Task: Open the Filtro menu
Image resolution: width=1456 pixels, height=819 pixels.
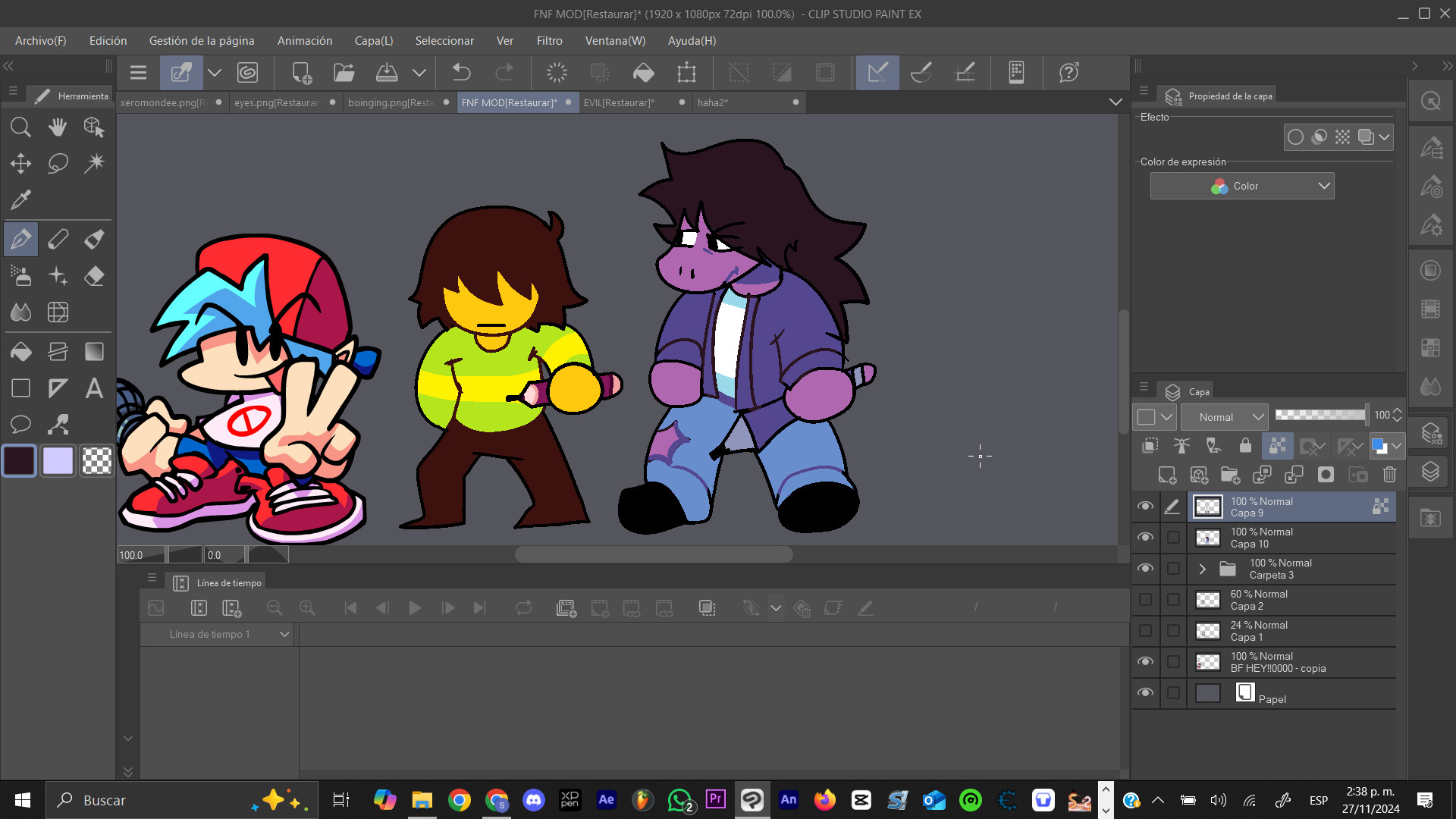Action: coord(549,41)
